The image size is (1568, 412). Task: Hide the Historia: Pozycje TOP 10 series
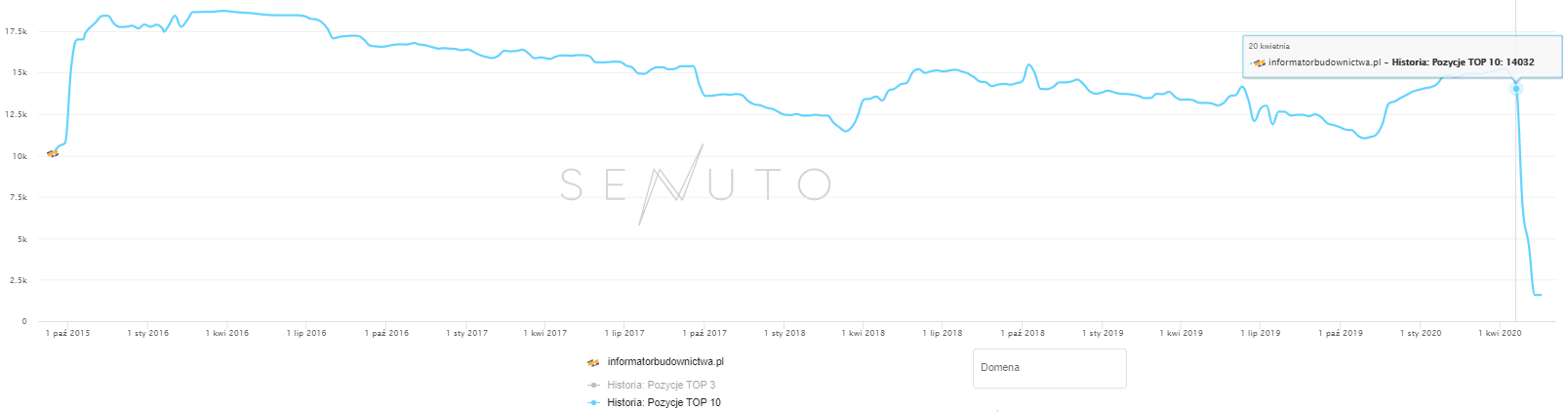coord(663,402)
